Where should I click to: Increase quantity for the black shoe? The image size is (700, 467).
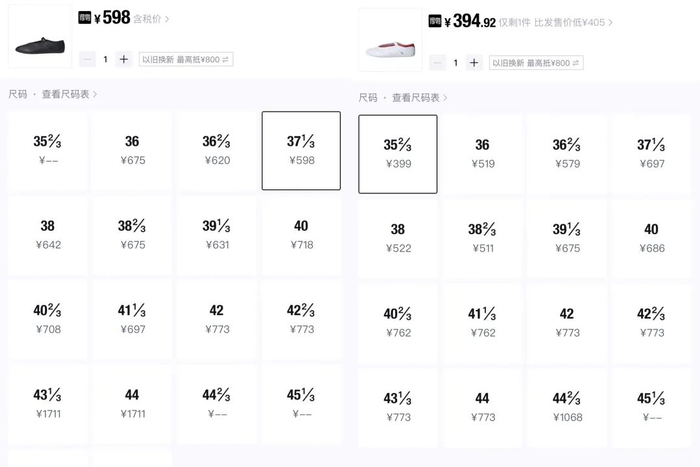tap(124, 59)
